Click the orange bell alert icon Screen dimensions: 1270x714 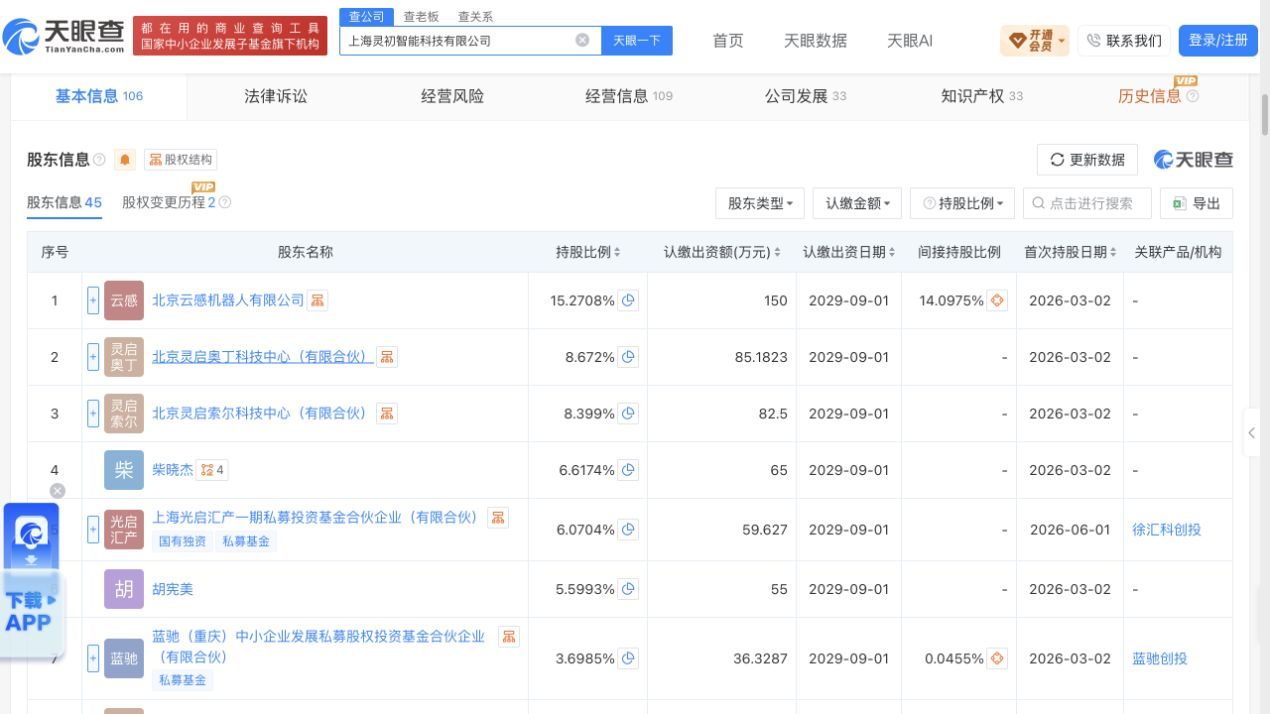pos(125,160)
